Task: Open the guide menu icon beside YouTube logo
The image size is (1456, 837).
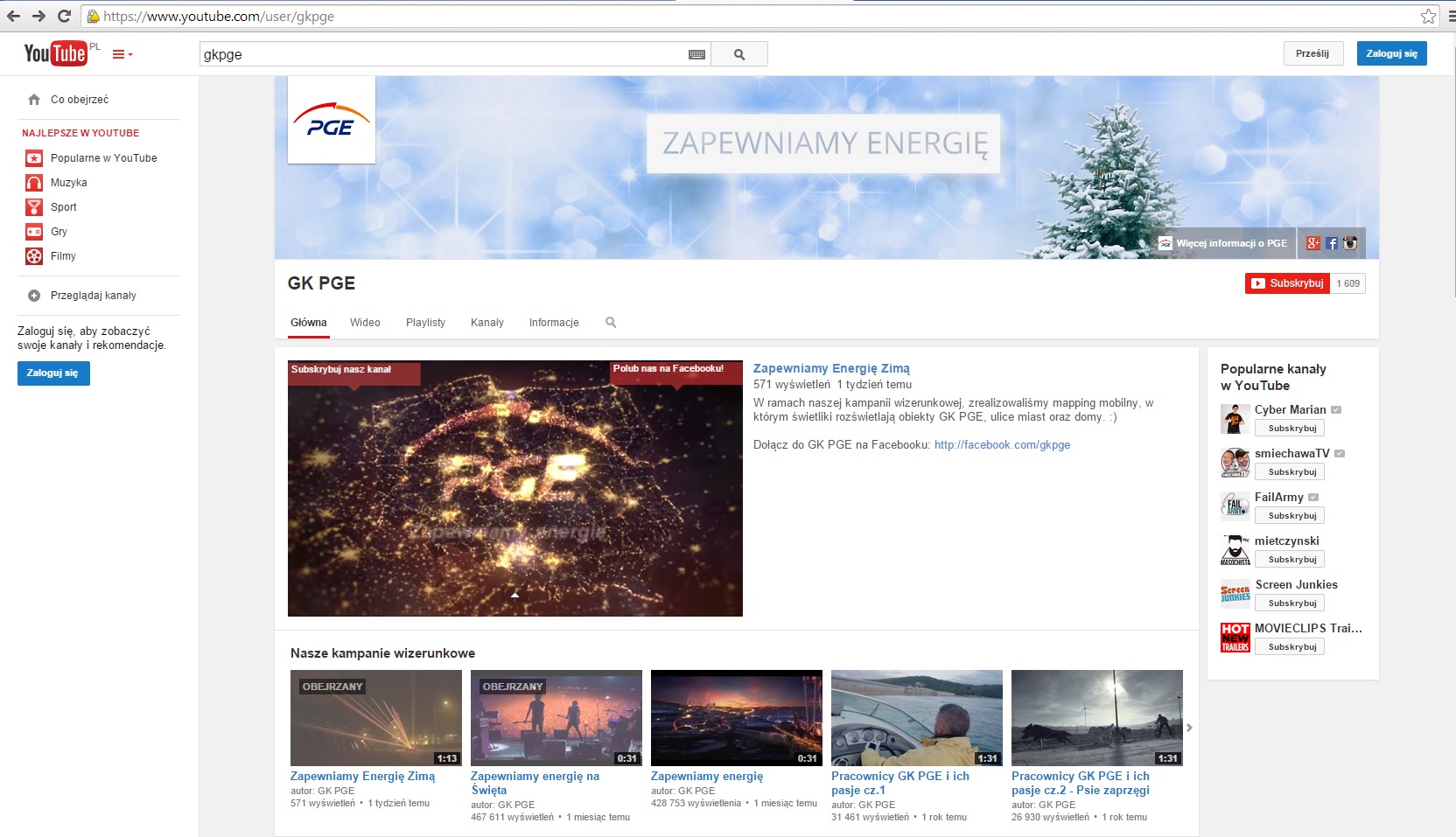Action: coord(122,54)
